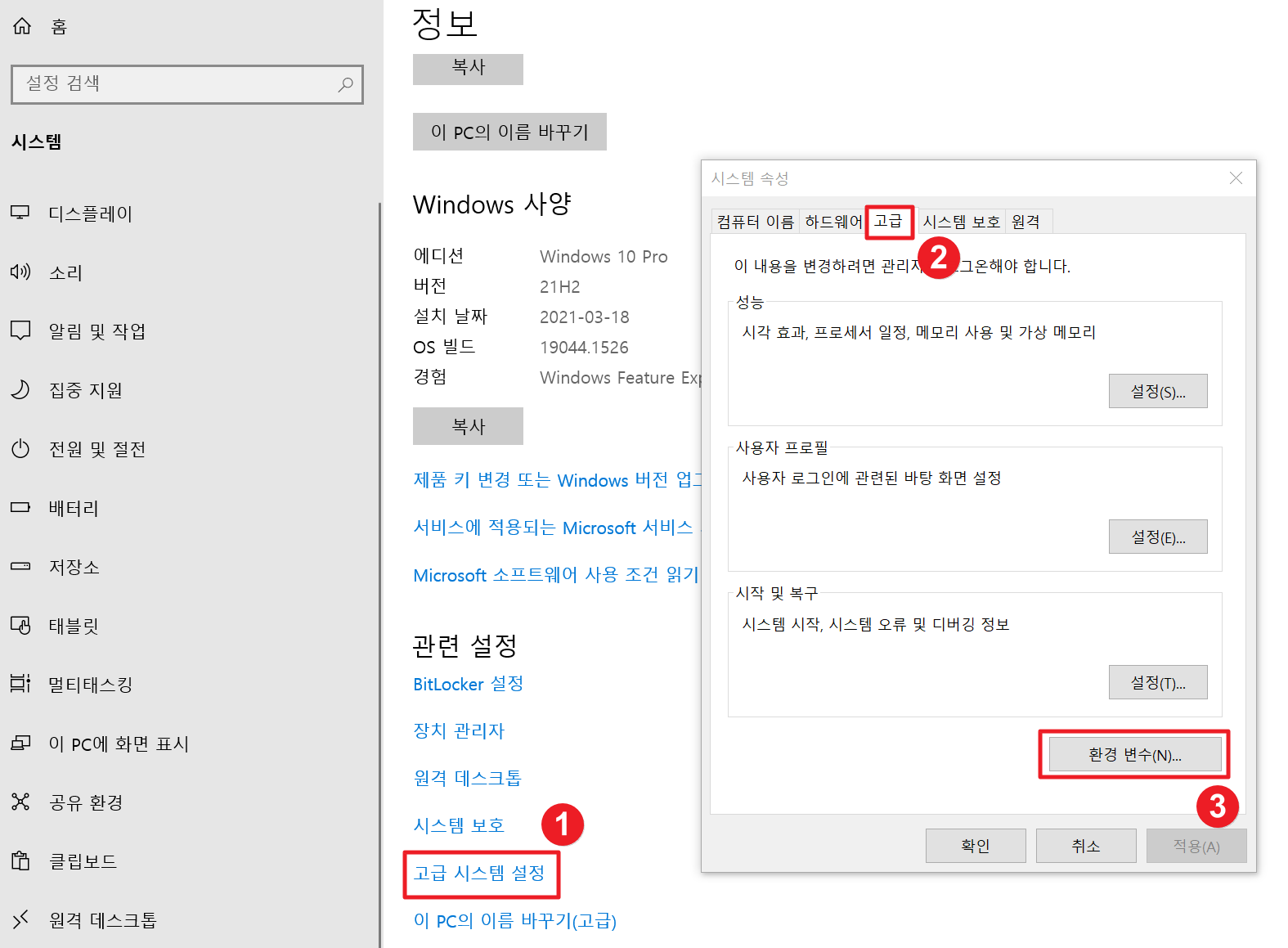Click 확인 in System Properties
Screen dimensions: 1288x948
click(976, 846)
